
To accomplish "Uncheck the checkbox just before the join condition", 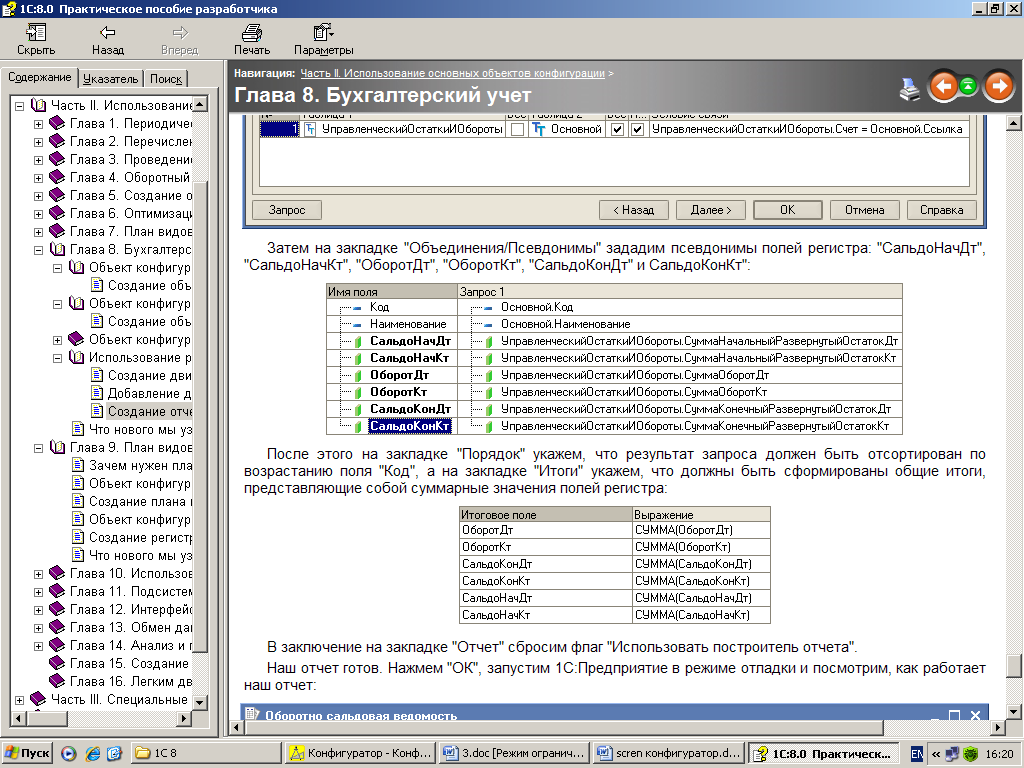I will pyautogui.click(x=637, y=130).
